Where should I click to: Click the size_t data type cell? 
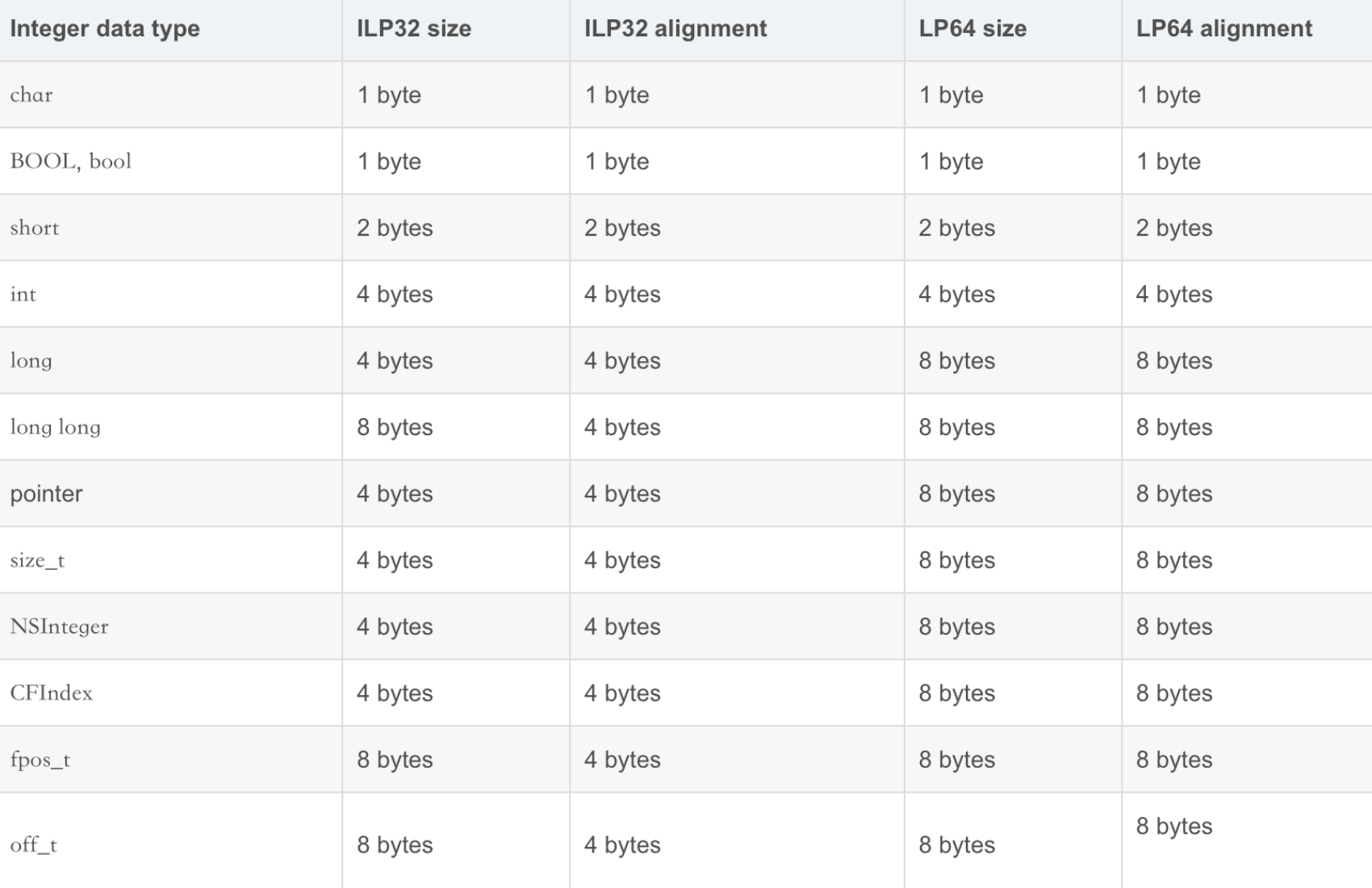point(37,560)
